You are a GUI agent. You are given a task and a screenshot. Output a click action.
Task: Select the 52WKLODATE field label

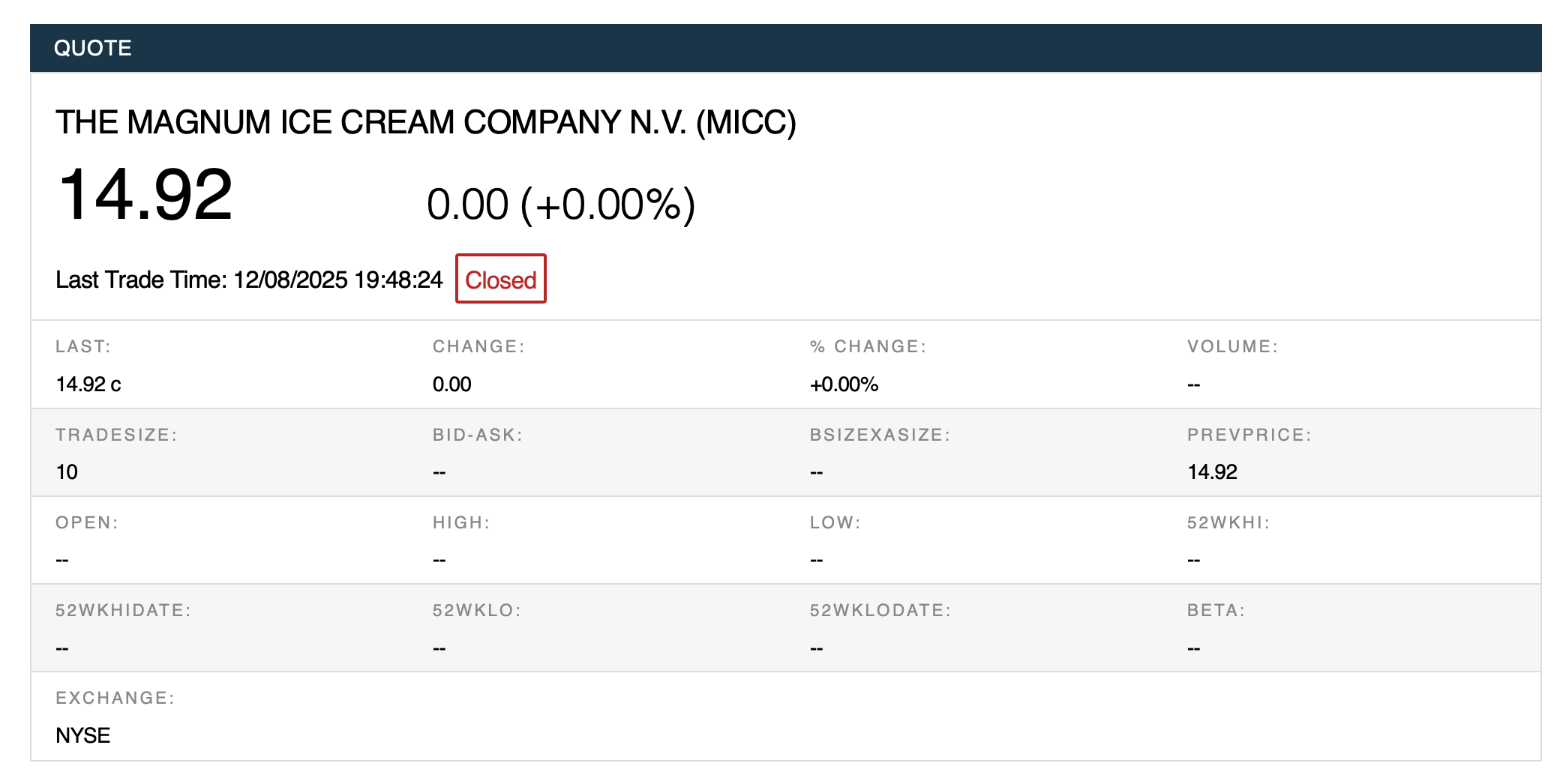pyautogui.click(x=880, y=610)
